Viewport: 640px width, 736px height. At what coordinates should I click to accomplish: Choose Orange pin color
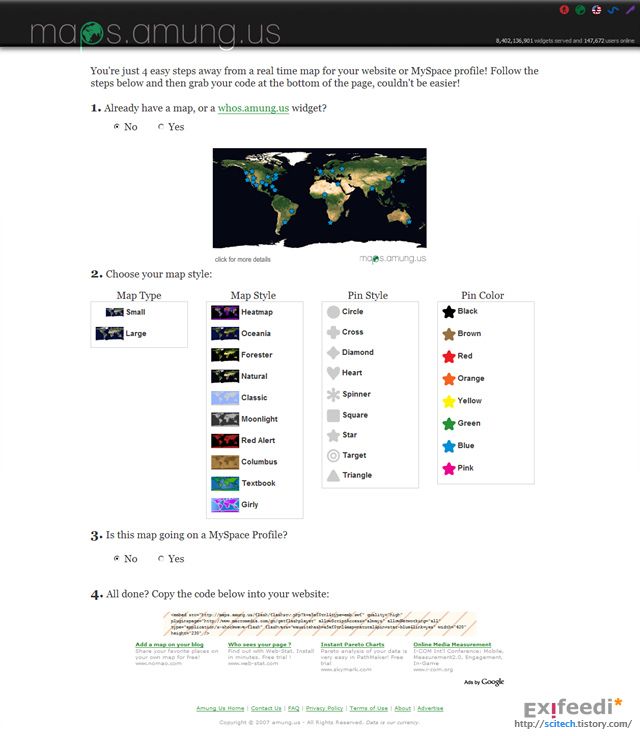463,378
